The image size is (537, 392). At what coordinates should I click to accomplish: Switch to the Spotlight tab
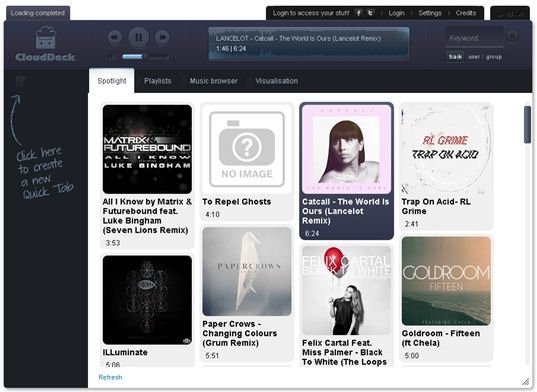coord(112,81)
